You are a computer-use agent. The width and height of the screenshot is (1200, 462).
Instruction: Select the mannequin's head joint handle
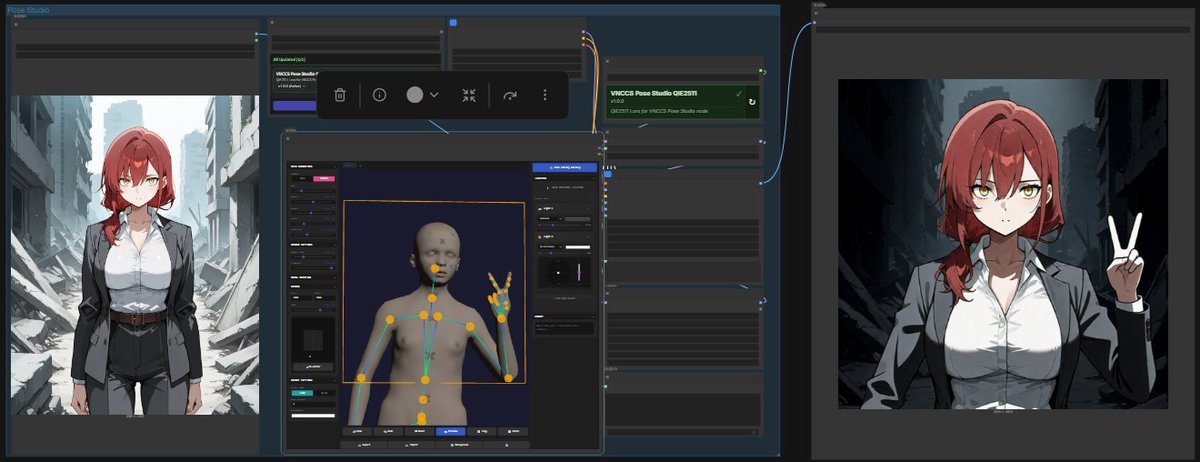(435, 269)
